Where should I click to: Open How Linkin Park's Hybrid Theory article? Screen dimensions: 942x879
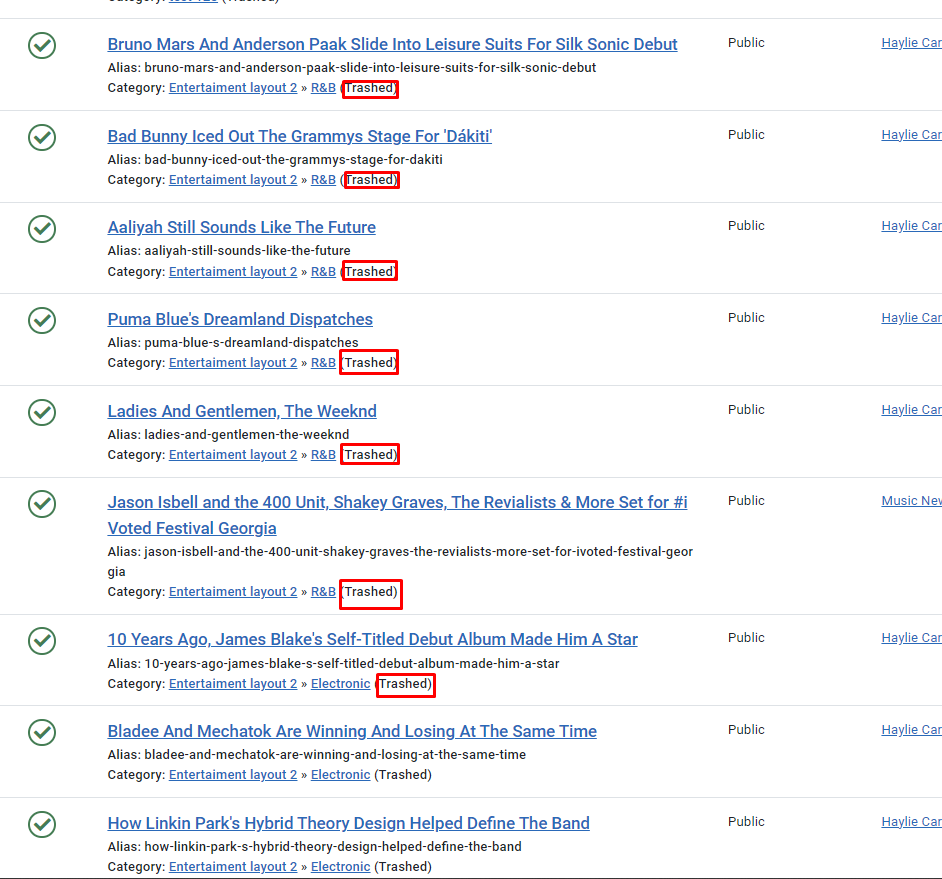pyautogui.click(x=348, y=823)
